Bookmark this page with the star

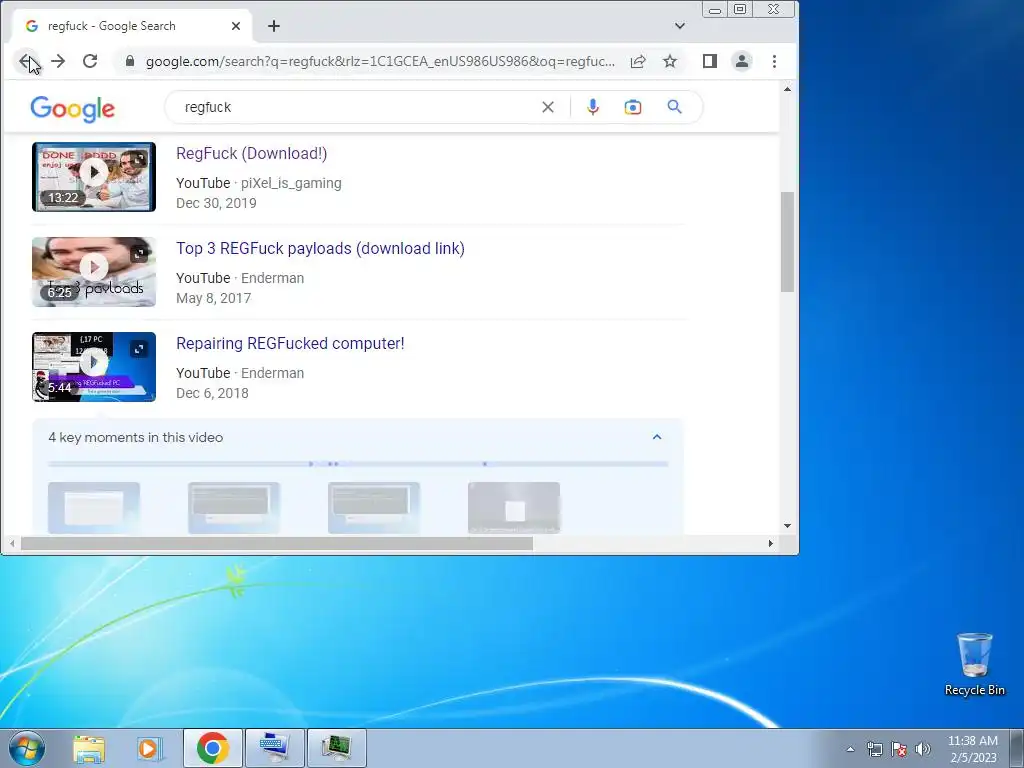pyautogui.click(x=670, y=61)
